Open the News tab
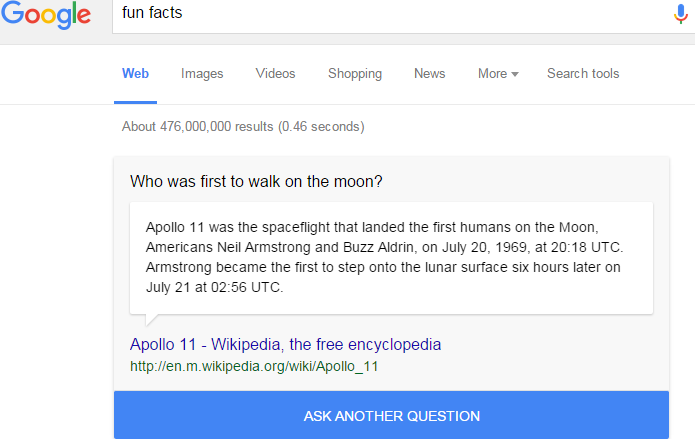Viewport: 695px width, 439px height. pos(429,73)
